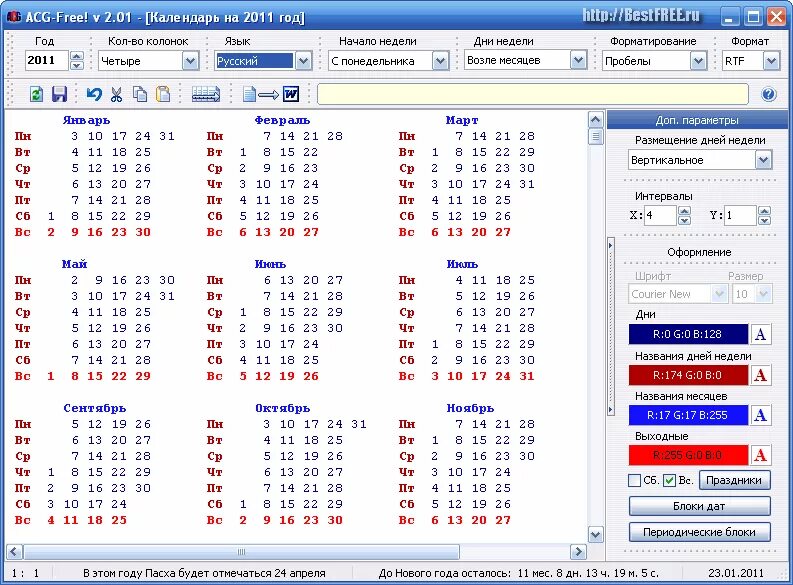Click the yellow text field in toolbar
The width and height of the screenshot is (793, 585).
point(533,94)
